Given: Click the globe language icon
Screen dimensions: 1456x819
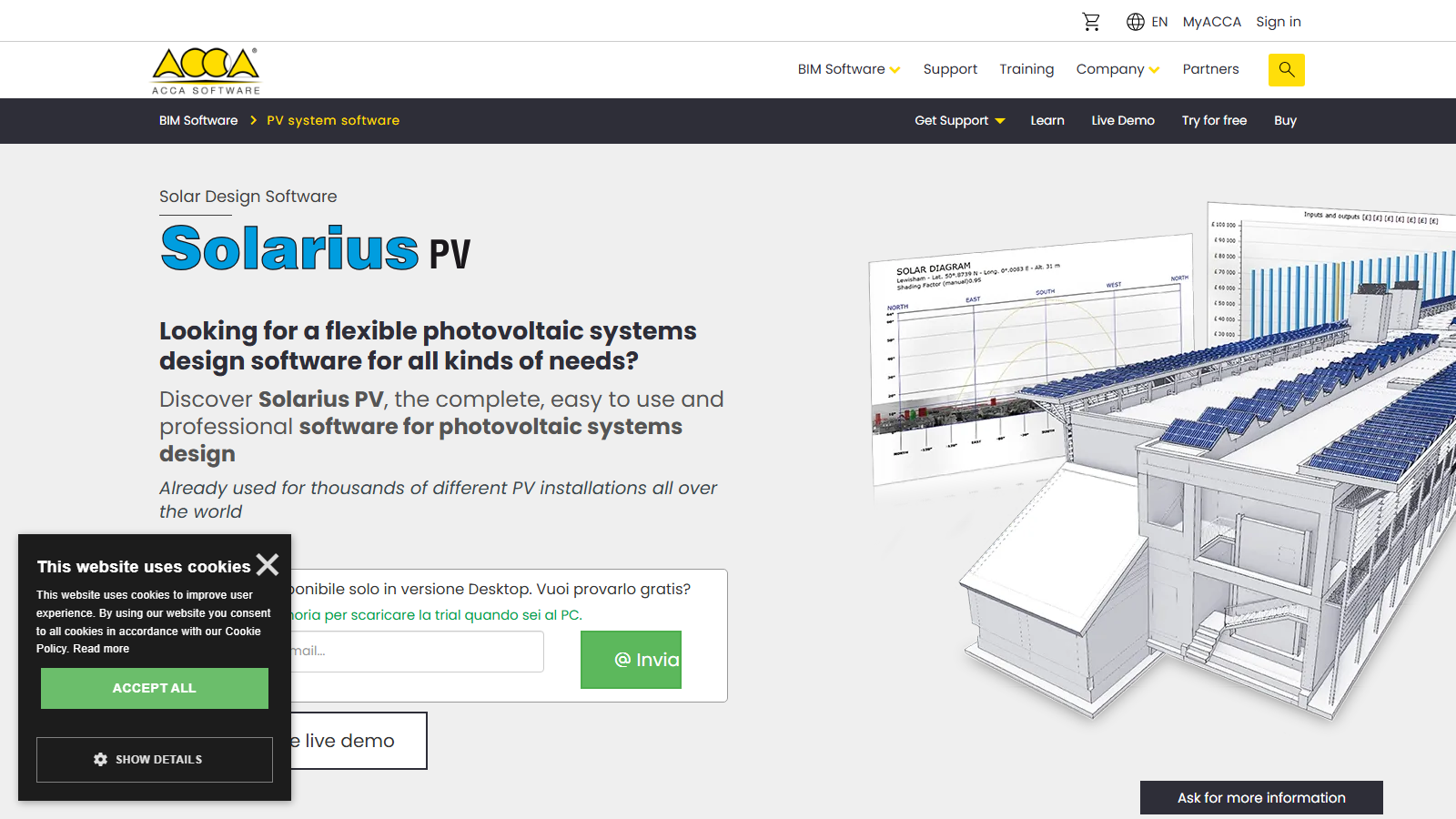Looking at the screenshot, I should pyautogui.click(x=1136, y=22).
